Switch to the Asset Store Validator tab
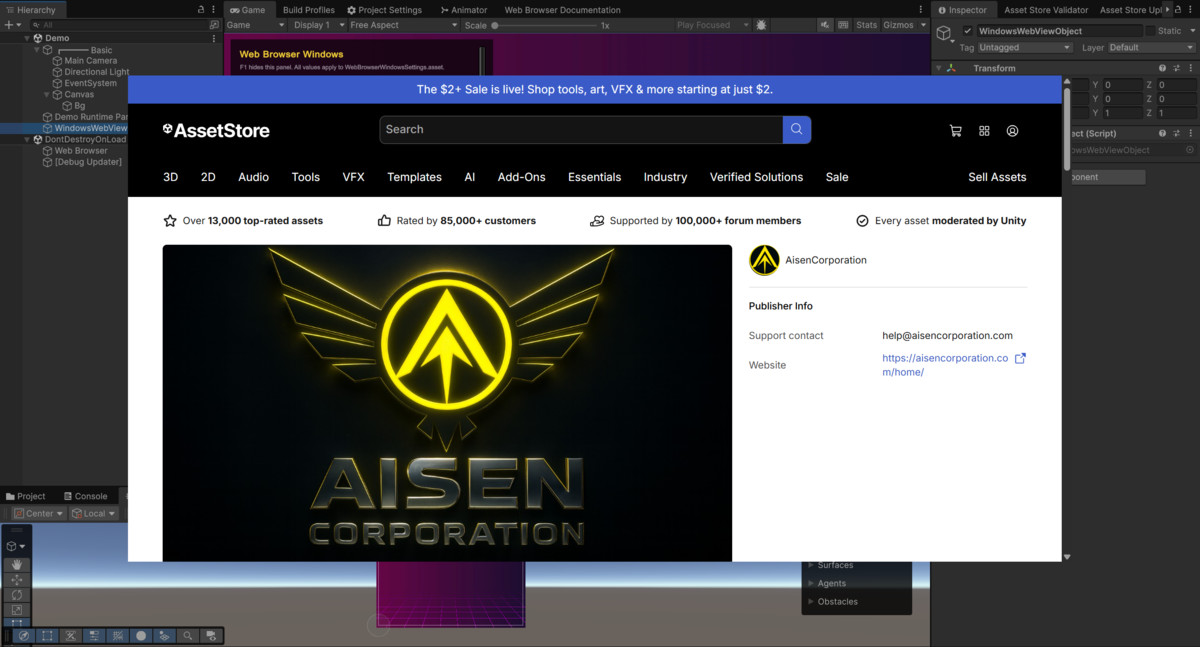Screen dimensions: 1200x647 pyautogui.click(x=1045, y=10)
